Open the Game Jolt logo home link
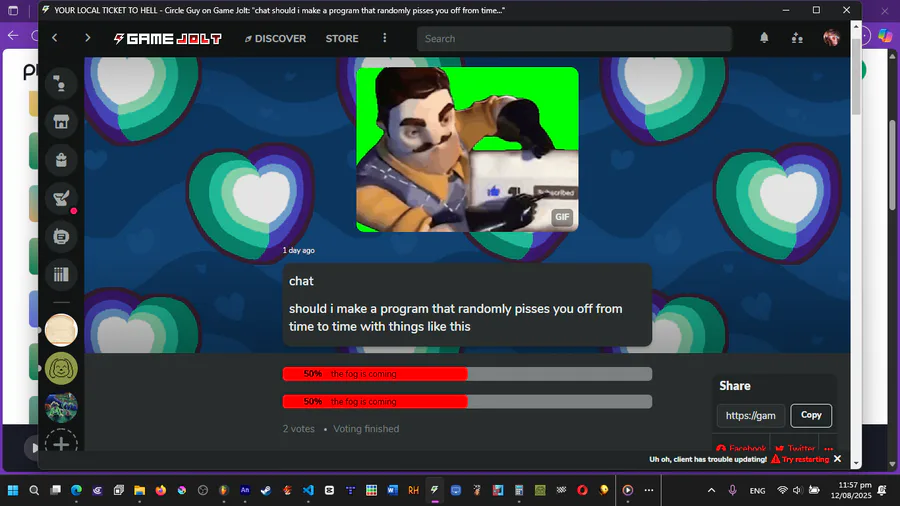 [168, 38]
